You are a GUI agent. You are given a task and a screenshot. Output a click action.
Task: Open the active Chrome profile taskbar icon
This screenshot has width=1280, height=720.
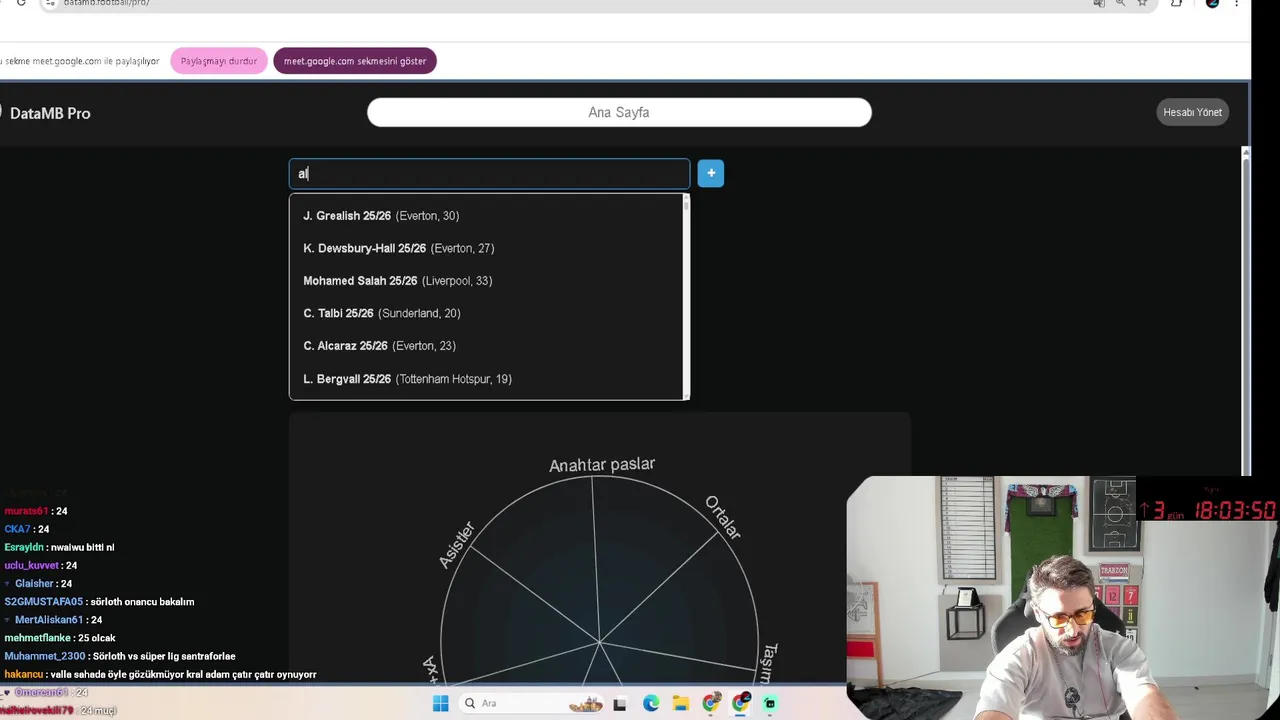[741, 703]
